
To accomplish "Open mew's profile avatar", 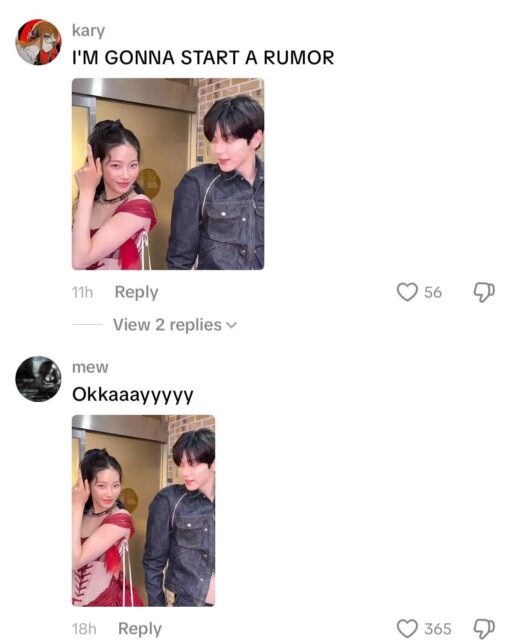I will [x=38, y=379].
